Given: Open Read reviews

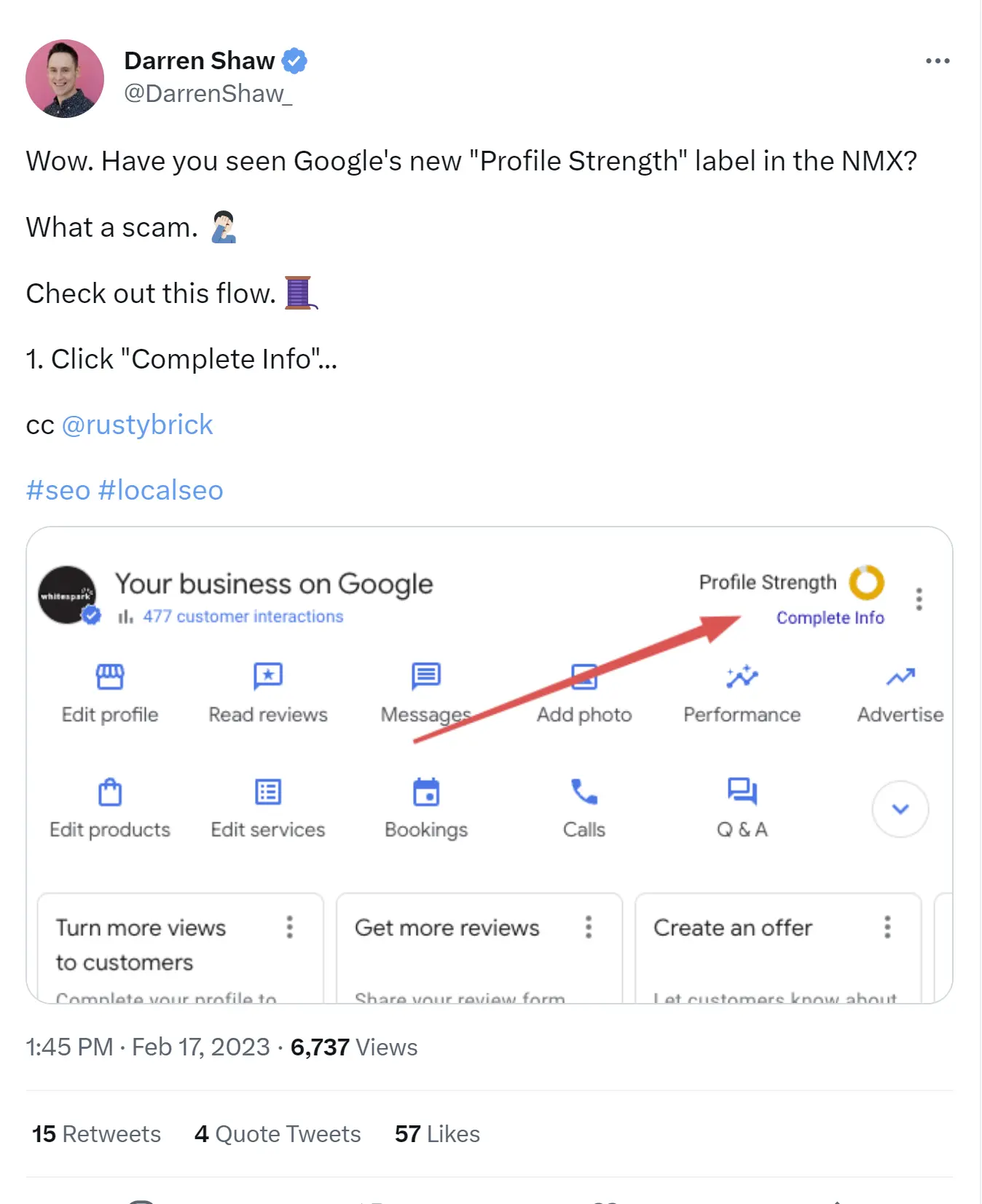Looking at the screenshot, I should (x=267, y=676).
